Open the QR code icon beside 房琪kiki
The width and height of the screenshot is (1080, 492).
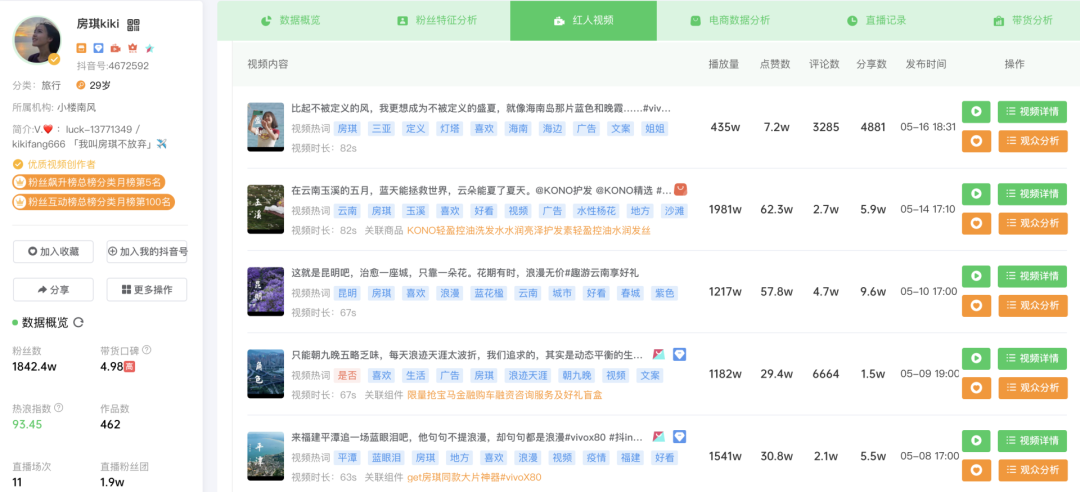coord(133,25)
